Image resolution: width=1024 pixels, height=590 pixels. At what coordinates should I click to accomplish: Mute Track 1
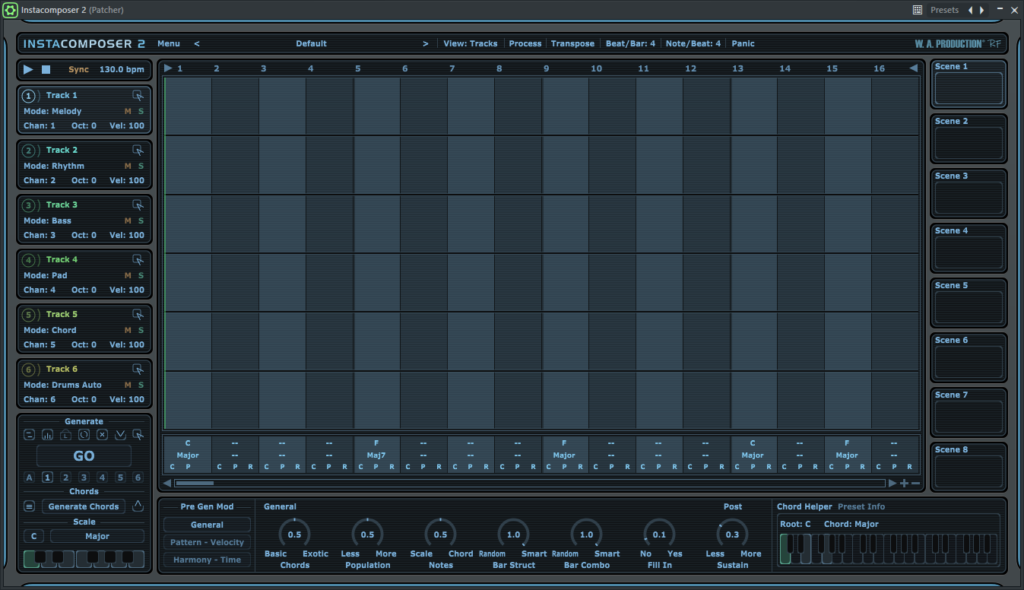tap(127, 111)
